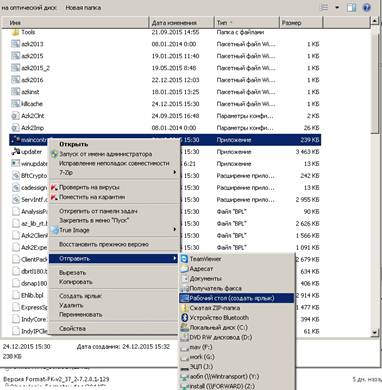
Task: Sort by the Размер column header
Action: [301, 23]
